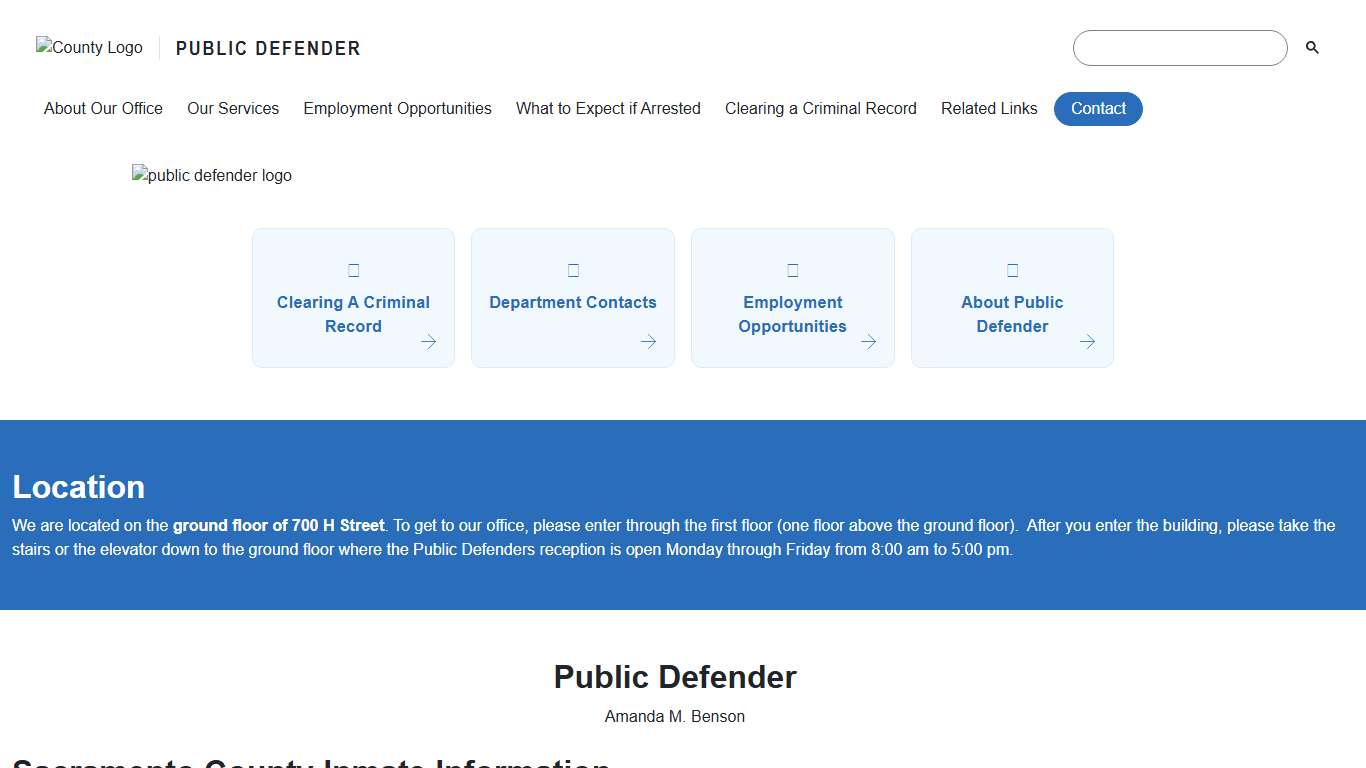This screenshot has width=1366, height=768.
Task: Select the Clearing a Criminal Record nav link
Action: click(820, 108)
